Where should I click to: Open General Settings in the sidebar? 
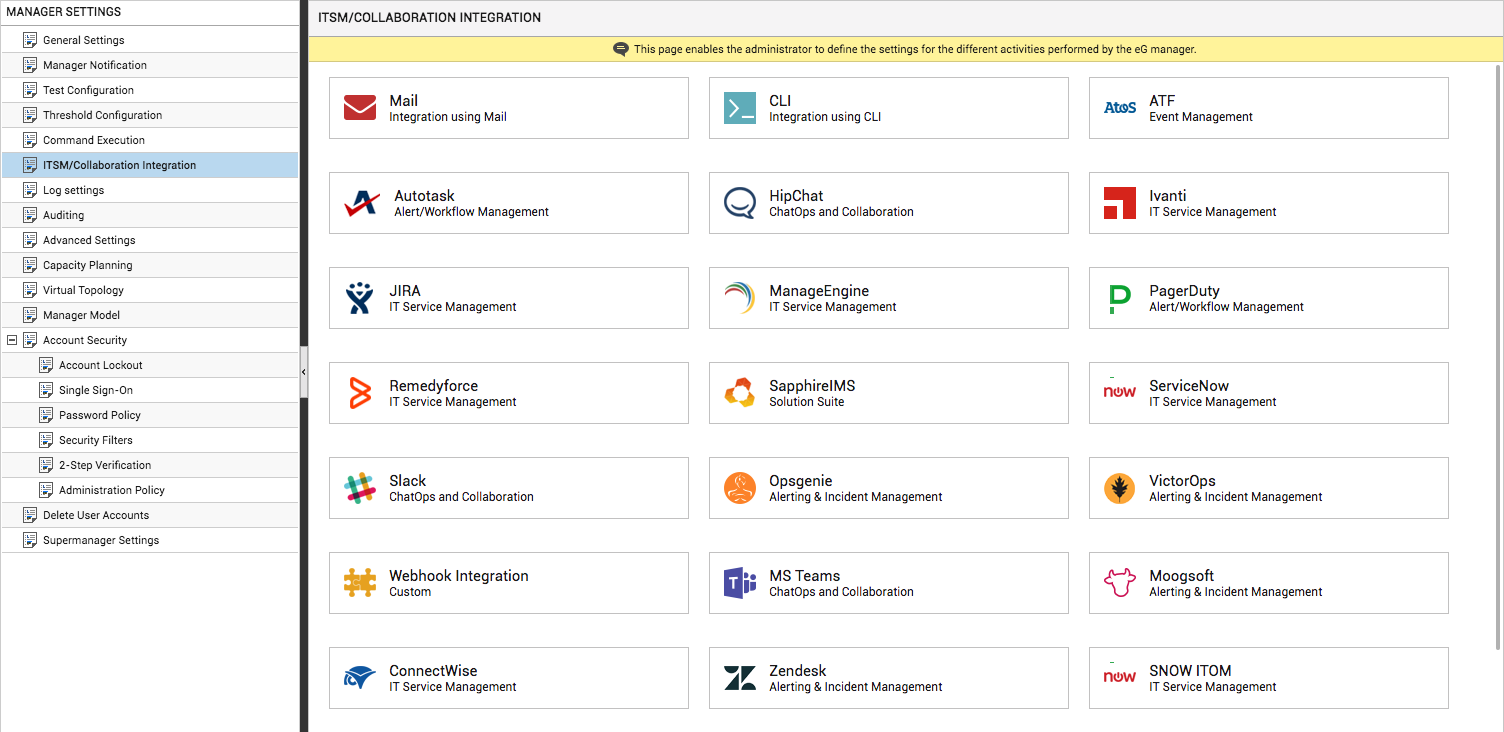[84, 40]
